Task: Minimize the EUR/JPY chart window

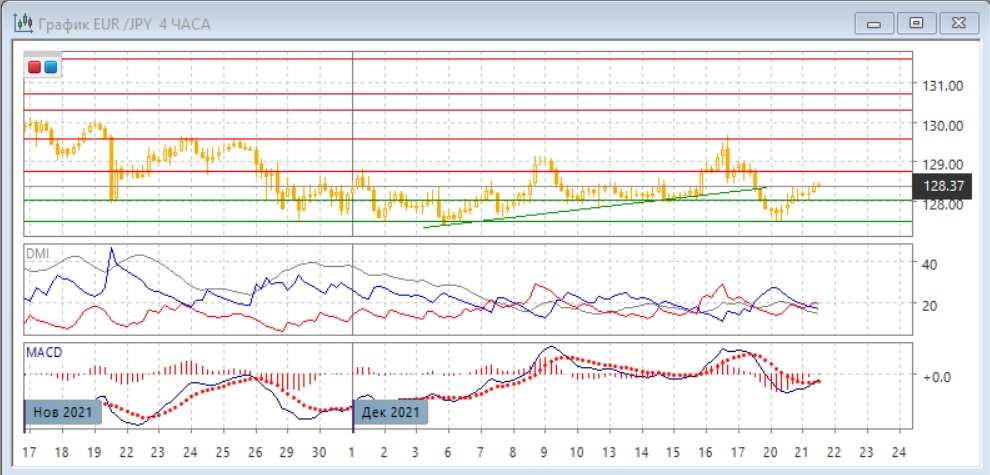Action: tap(872, 21)
